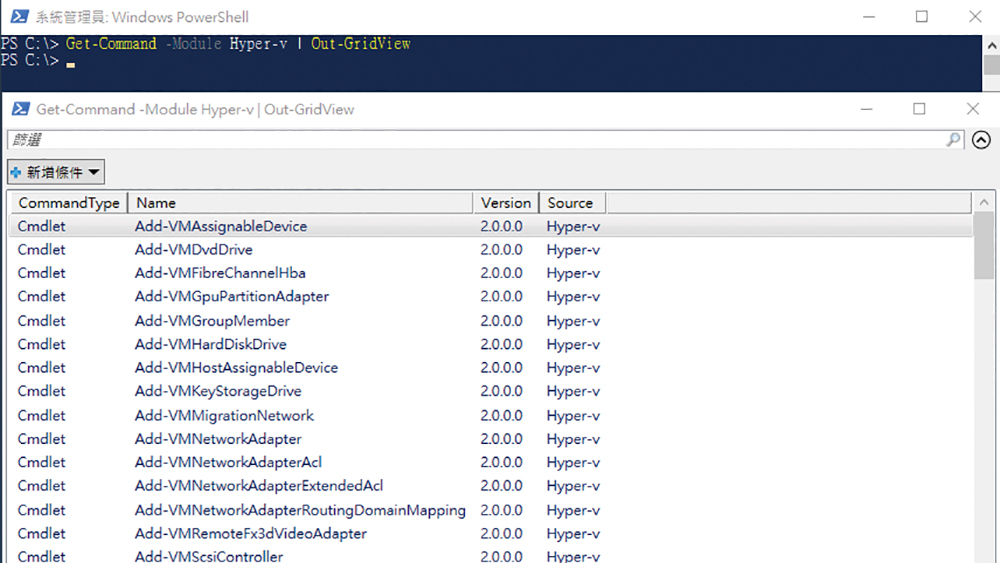Minimize the Out-GridView window
The width and height of the screenshot is (1000, 563).
(866, 109)
